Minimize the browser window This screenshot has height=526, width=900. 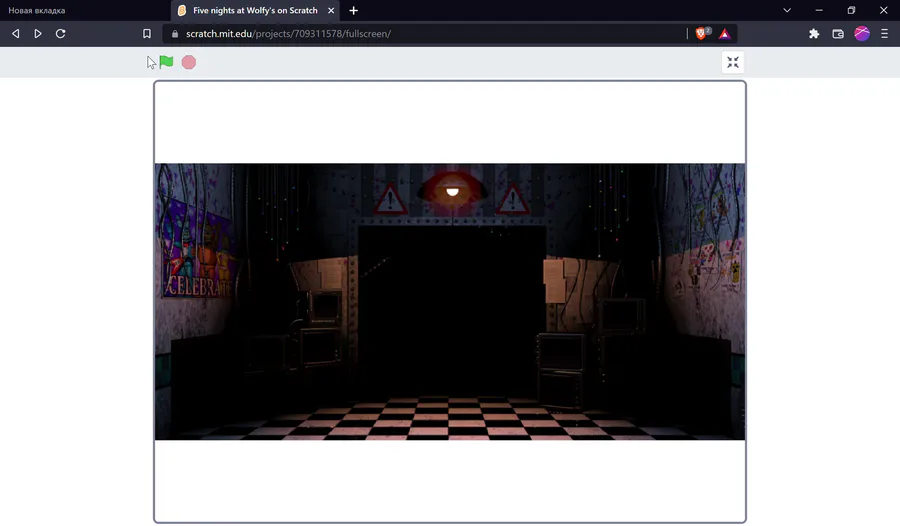click(x=819, y=10)
